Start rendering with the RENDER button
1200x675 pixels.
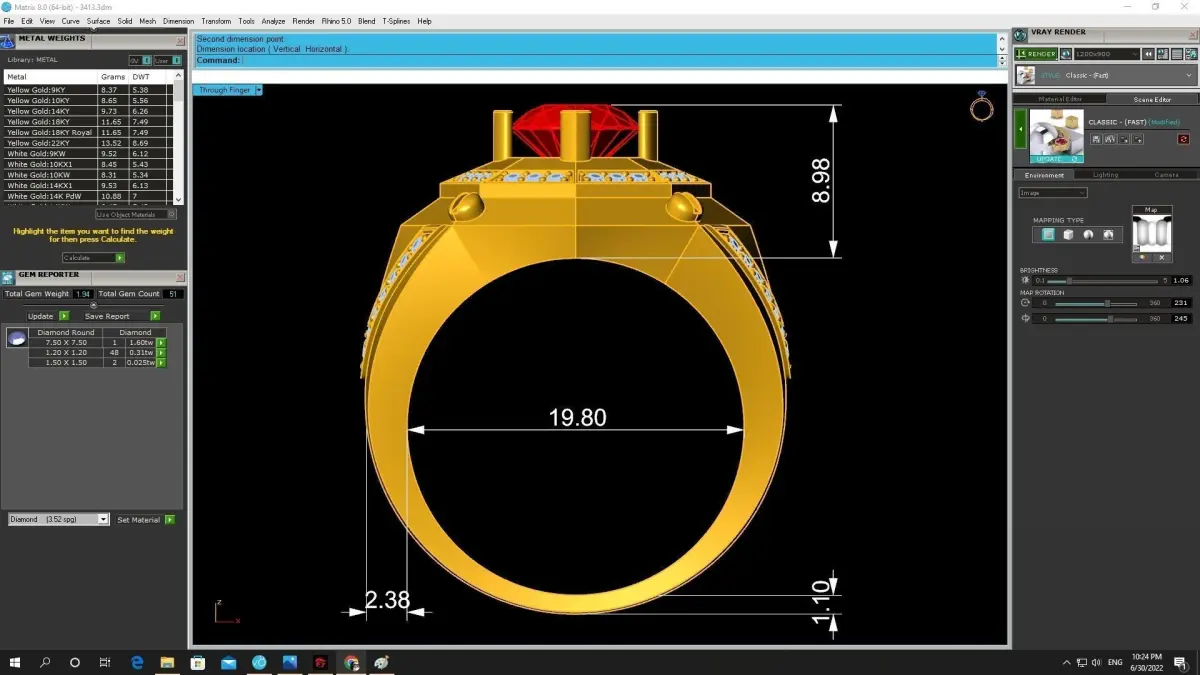pos(1035,54)
